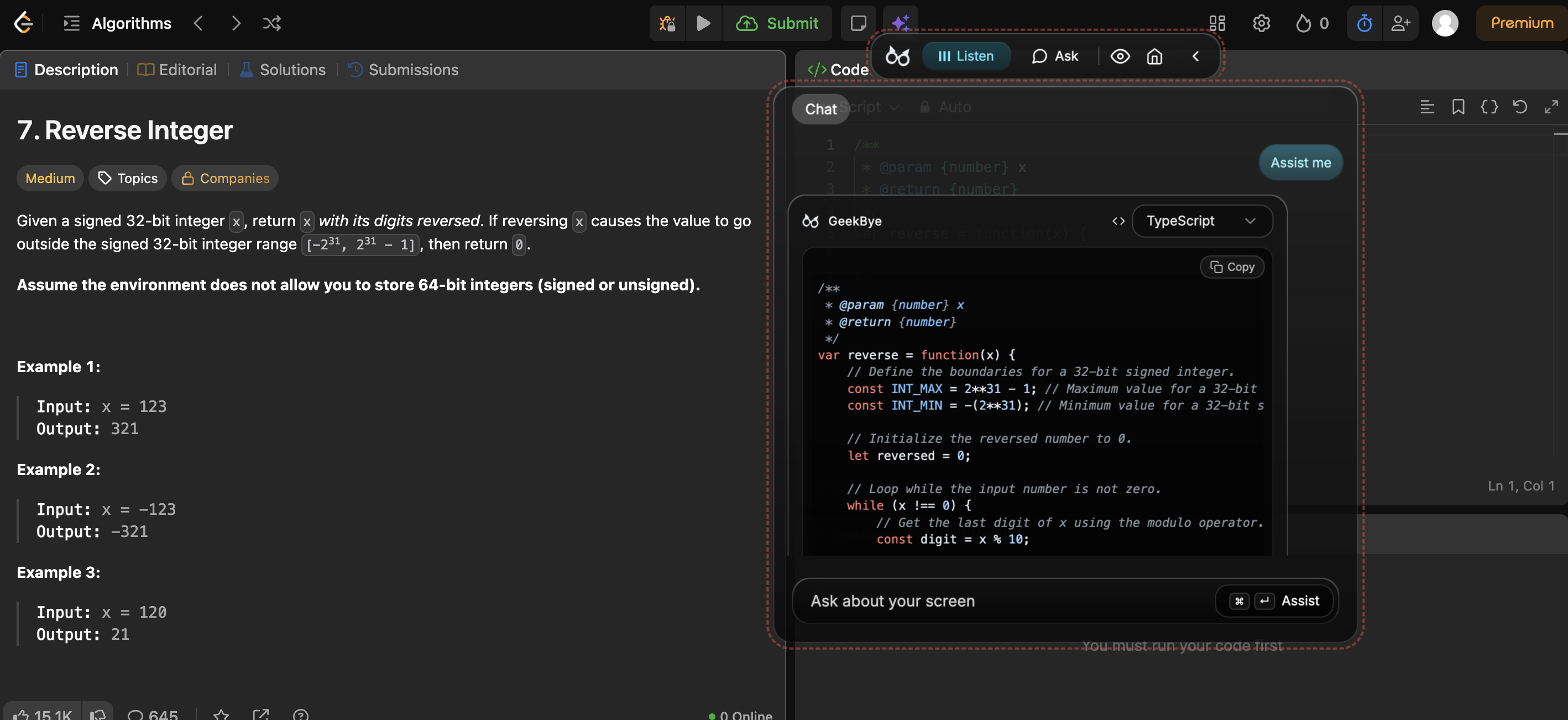Switch to the Editorial tab
This screenshot has width=1568, height=720.
(x=177, y=70)
